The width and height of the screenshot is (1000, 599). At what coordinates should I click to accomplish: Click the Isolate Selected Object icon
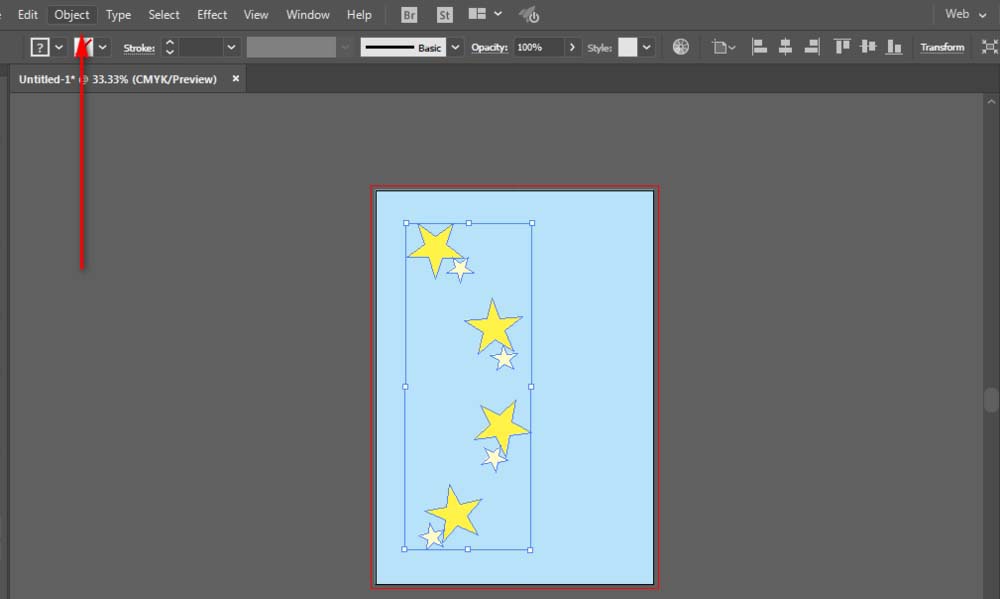[x=989, y=47]
